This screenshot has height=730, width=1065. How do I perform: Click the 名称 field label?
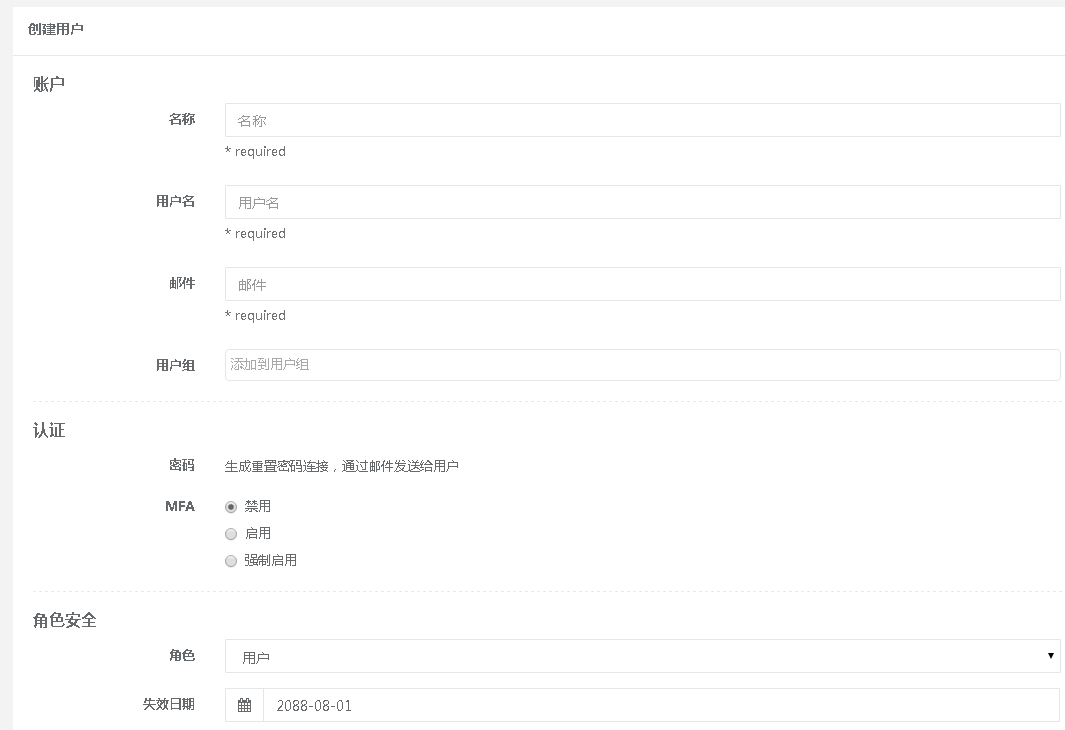pos(182,120)
